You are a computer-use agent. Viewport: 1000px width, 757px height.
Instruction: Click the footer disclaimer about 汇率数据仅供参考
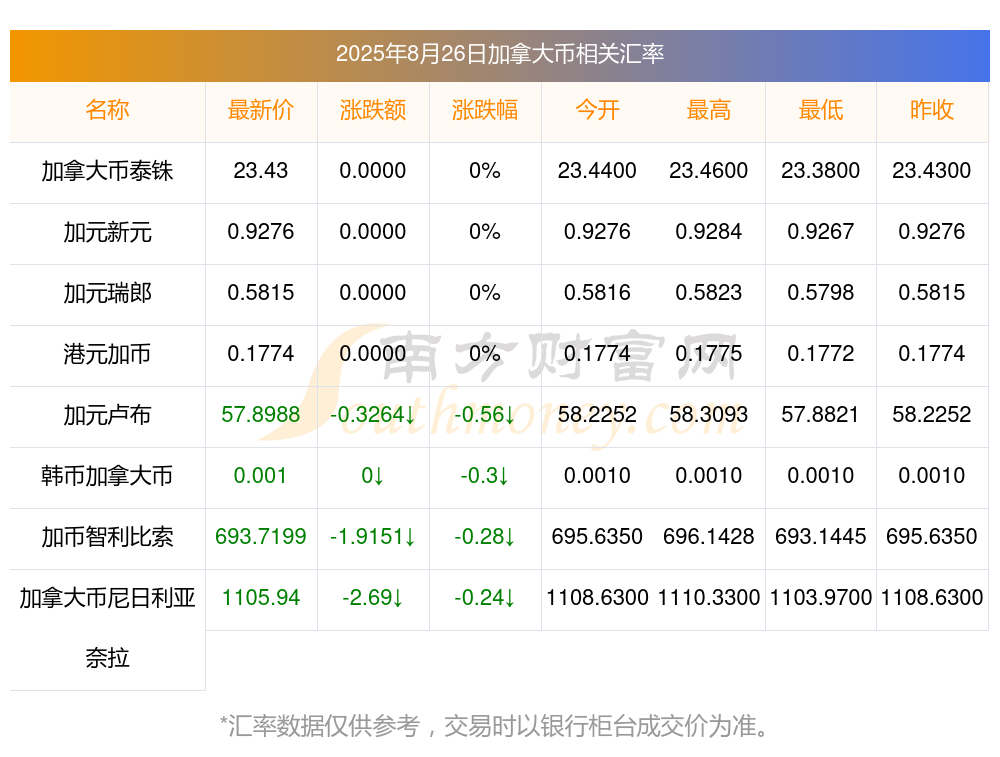coord(496,726)
